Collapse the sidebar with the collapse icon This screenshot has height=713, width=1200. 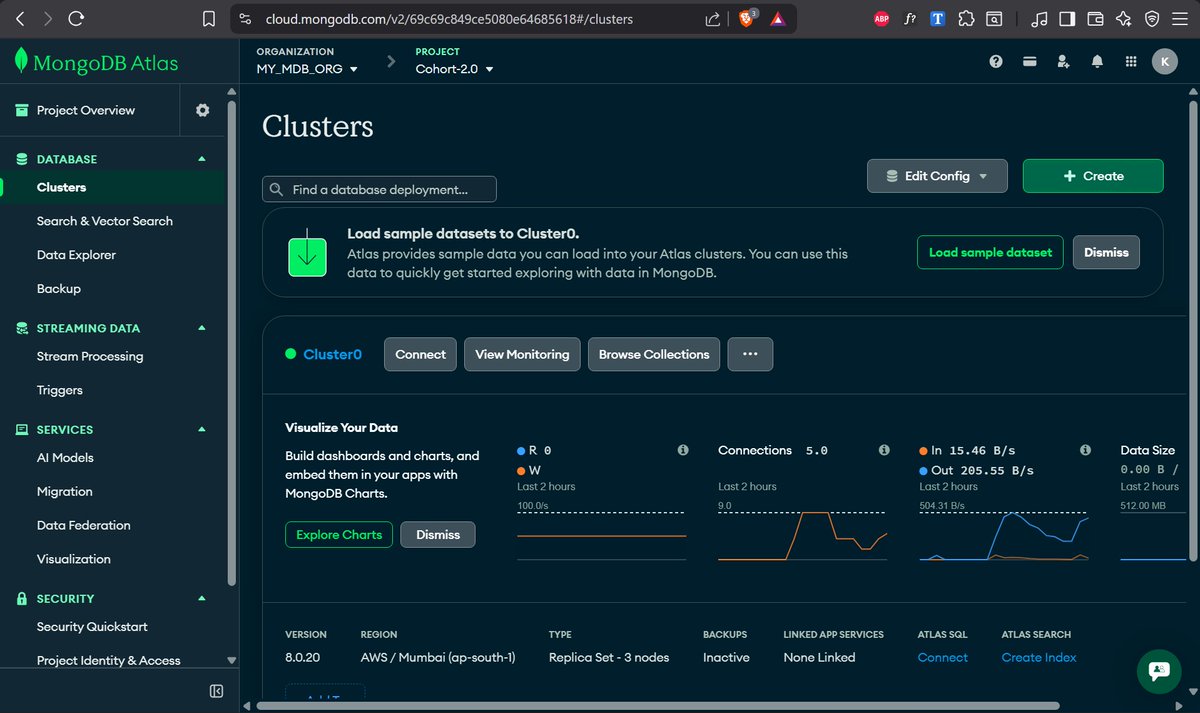click(x=216, y=691)
